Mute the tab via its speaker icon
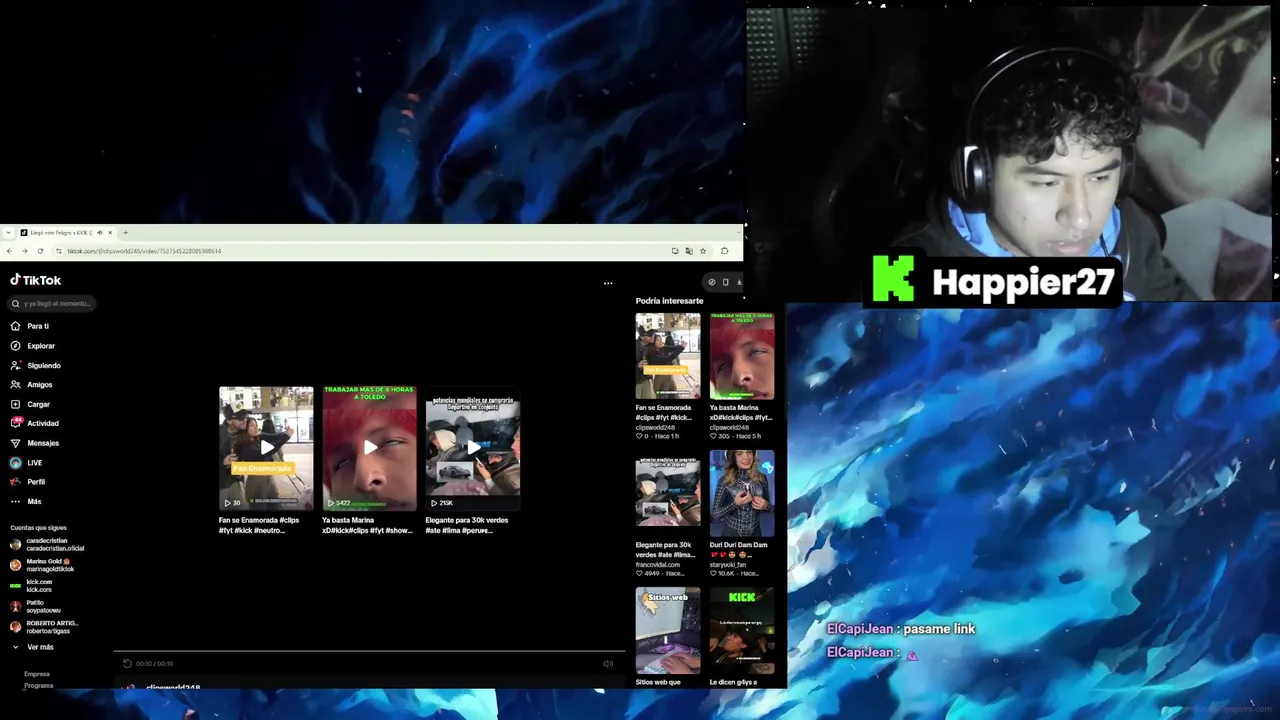Screen dimensions: 1280x720 (x=100, y=233)
